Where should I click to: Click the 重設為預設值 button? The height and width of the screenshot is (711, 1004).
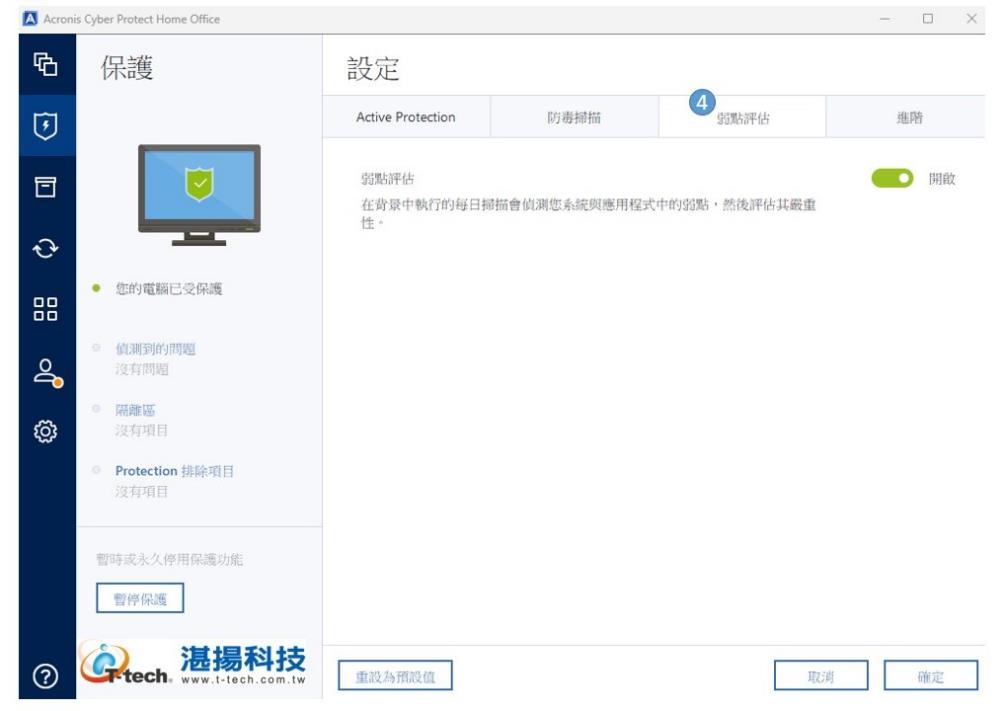pyautogui.click(x=395, y=676)
